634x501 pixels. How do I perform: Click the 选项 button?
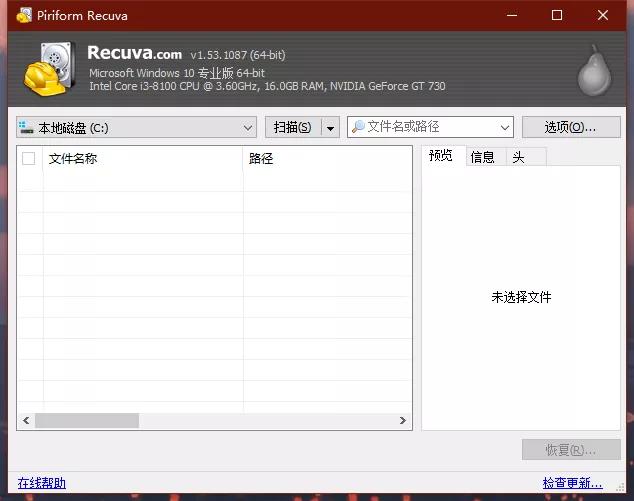[570, 127]
